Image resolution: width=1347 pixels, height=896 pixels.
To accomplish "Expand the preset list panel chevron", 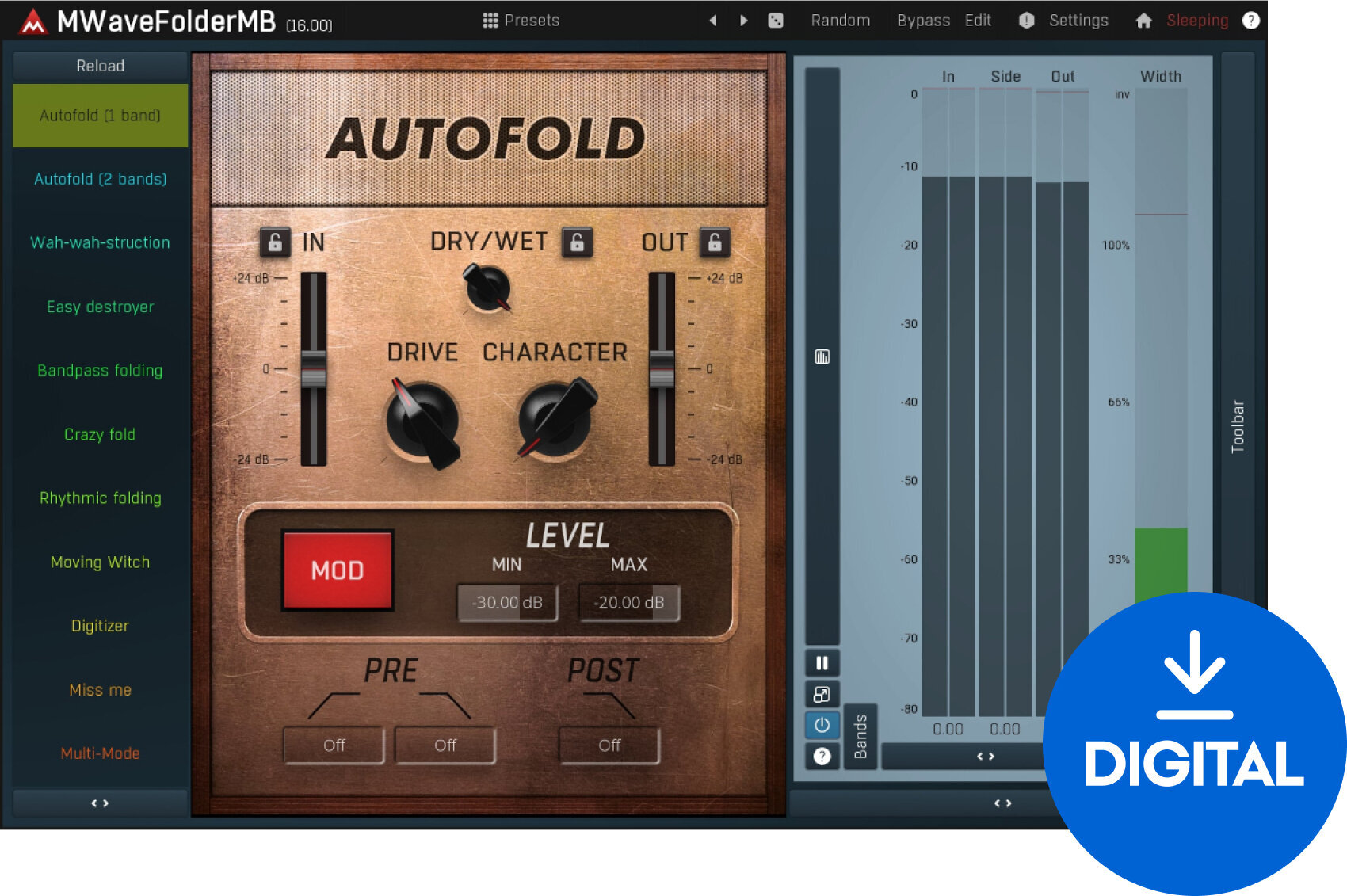I will (100, 803).
